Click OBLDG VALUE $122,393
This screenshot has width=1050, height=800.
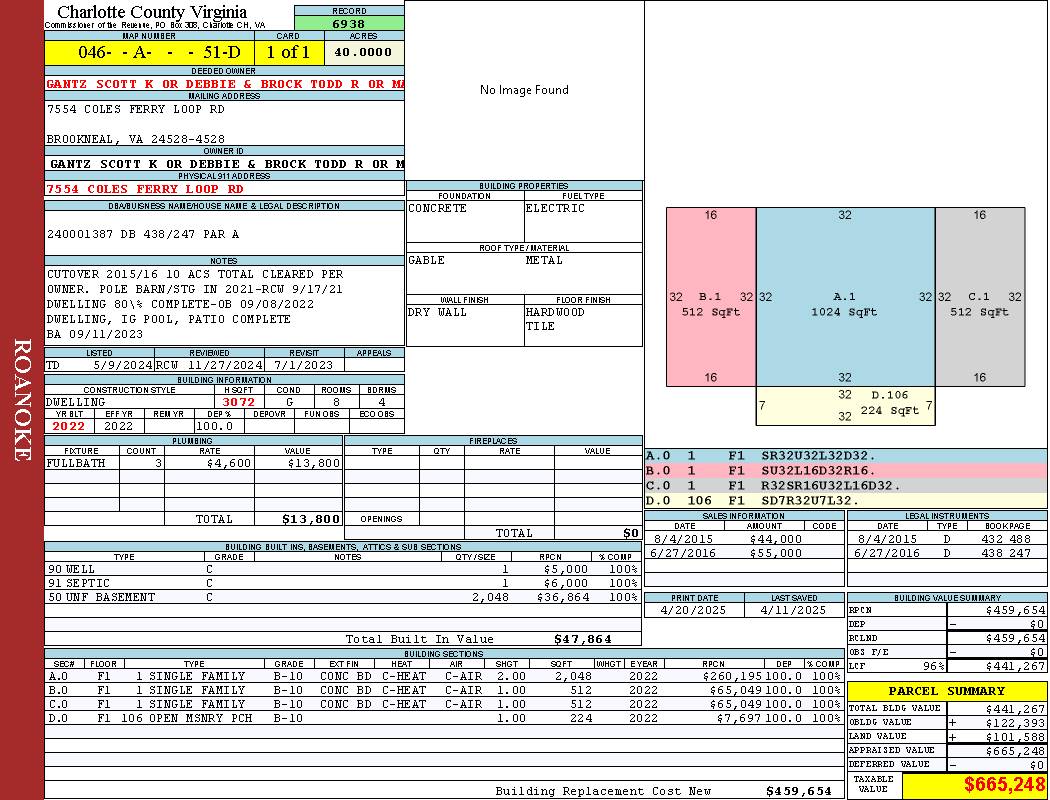1015,723
